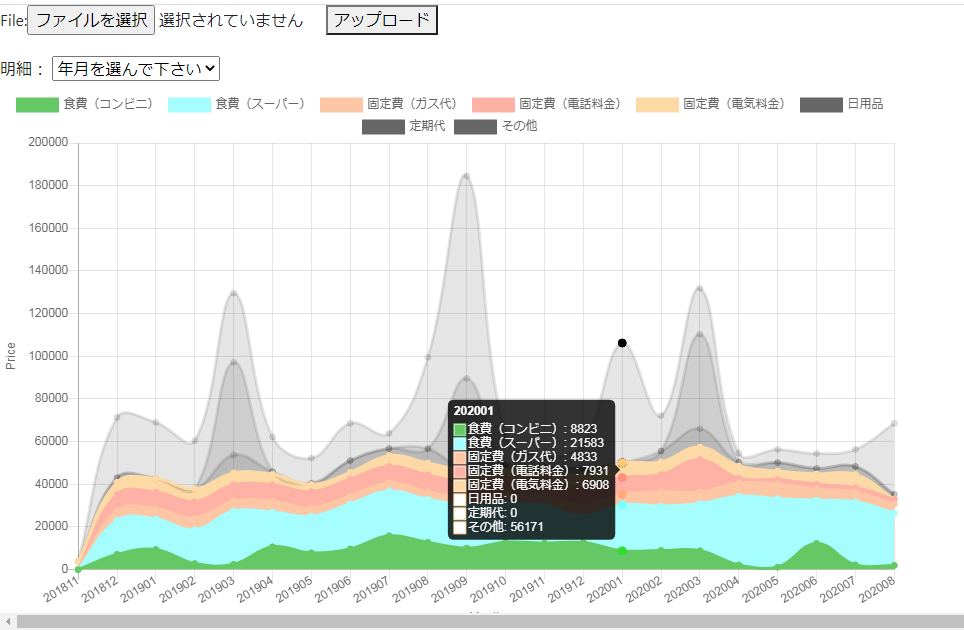
Task: Click the 201908 data point near 100000
Action: coord(428,357)
